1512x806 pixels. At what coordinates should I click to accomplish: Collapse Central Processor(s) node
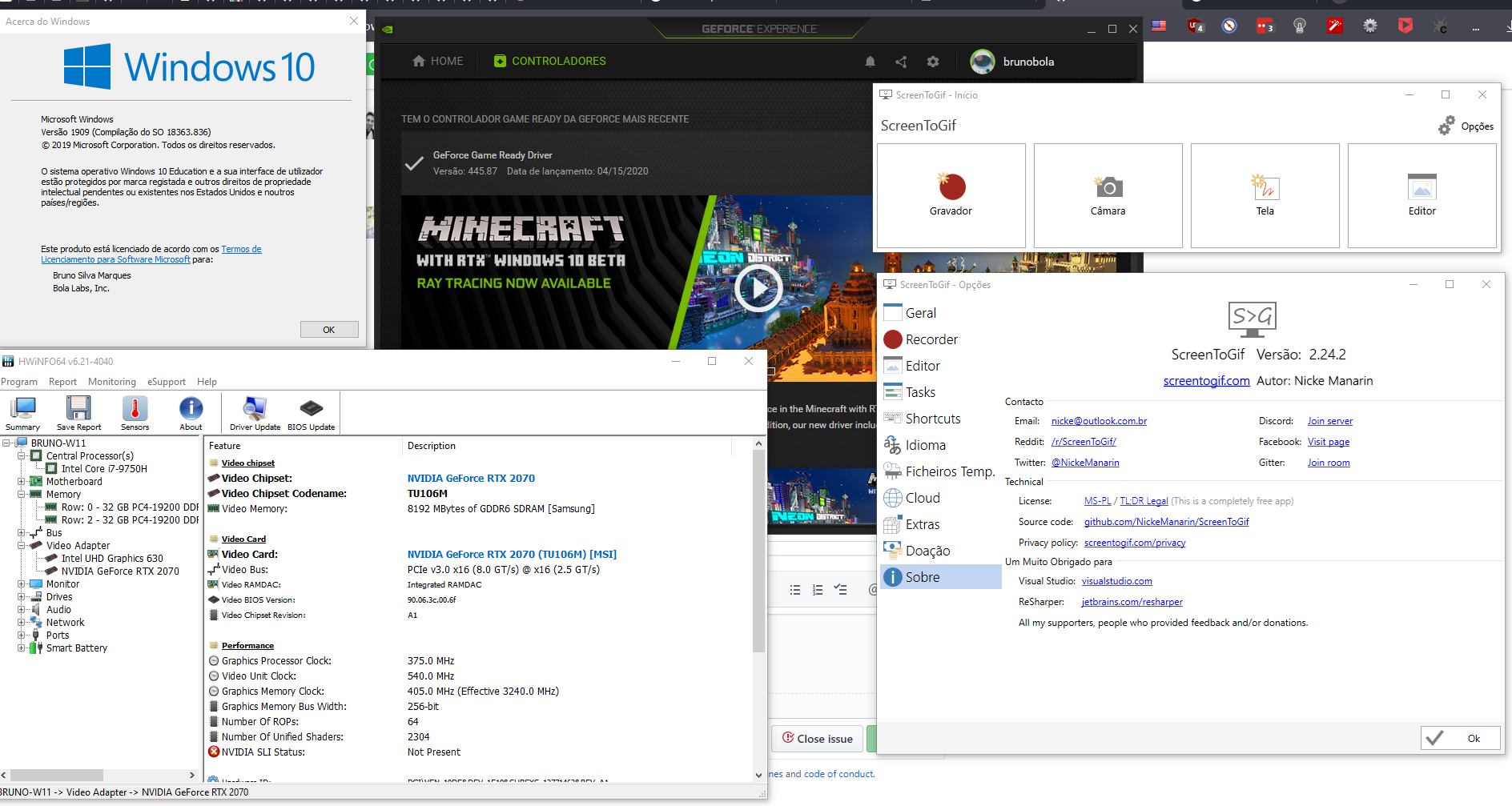tap(22, 455)
